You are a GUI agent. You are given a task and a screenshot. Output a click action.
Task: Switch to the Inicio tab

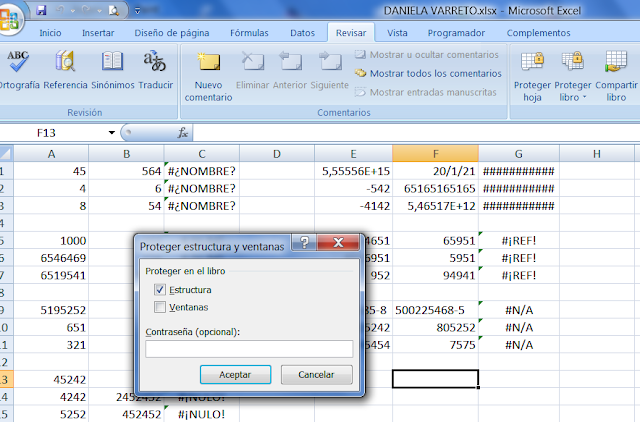coord(50,33)
